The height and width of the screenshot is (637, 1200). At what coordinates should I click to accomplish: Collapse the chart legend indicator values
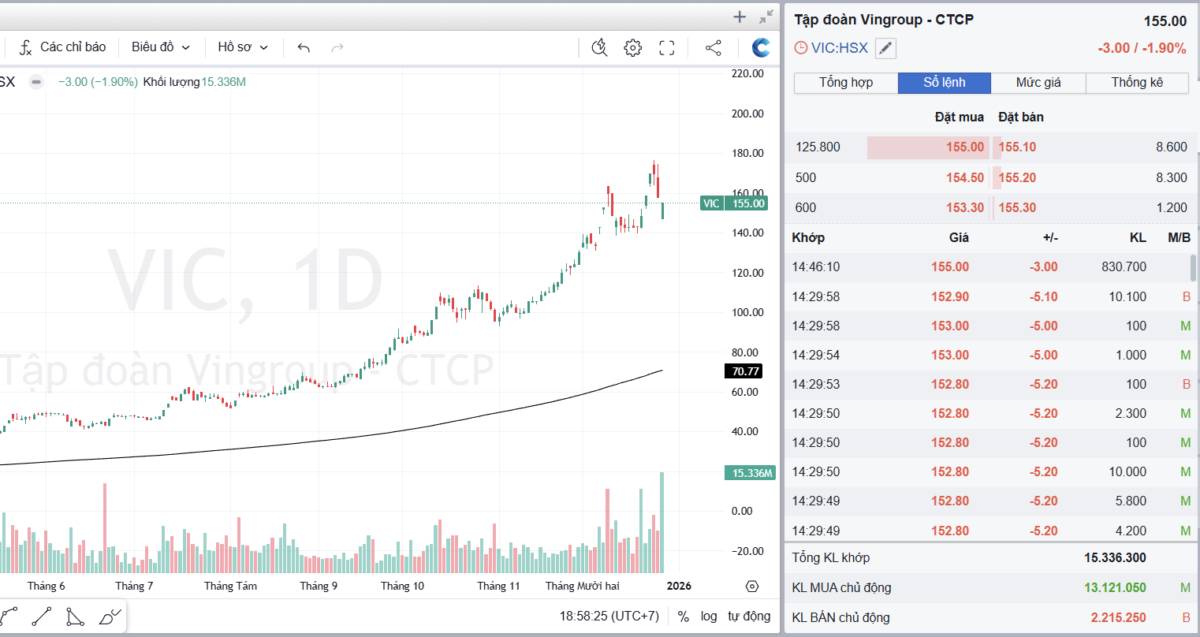(x=36, y=82)
